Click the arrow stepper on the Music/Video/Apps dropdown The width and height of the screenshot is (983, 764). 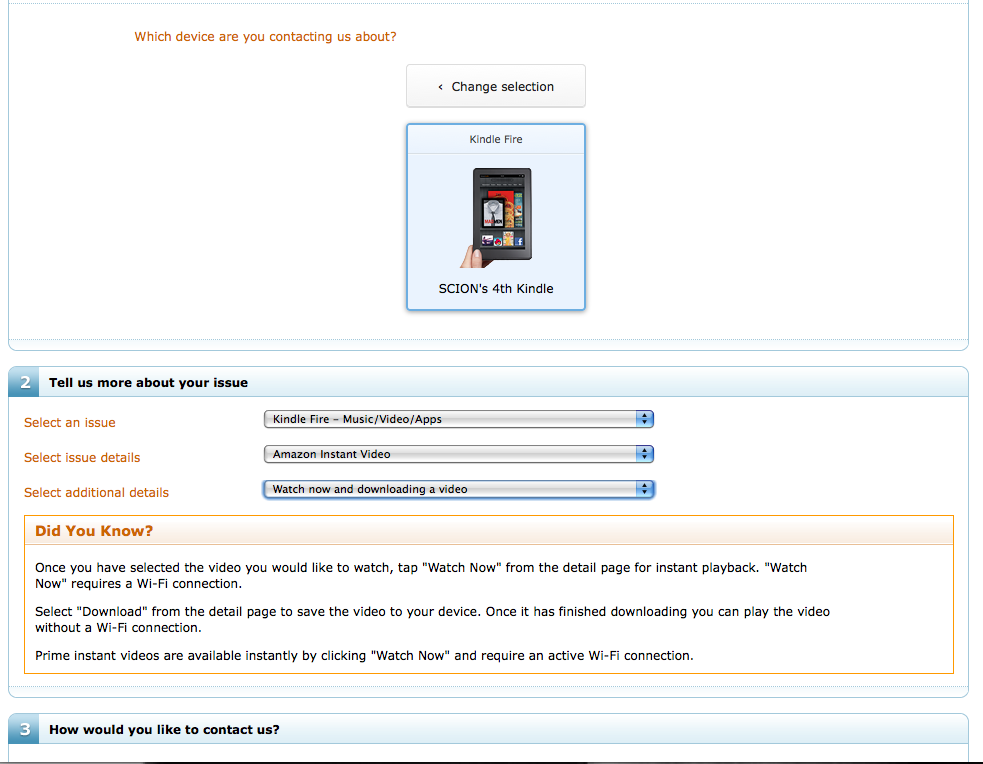[x=644, y=419]
